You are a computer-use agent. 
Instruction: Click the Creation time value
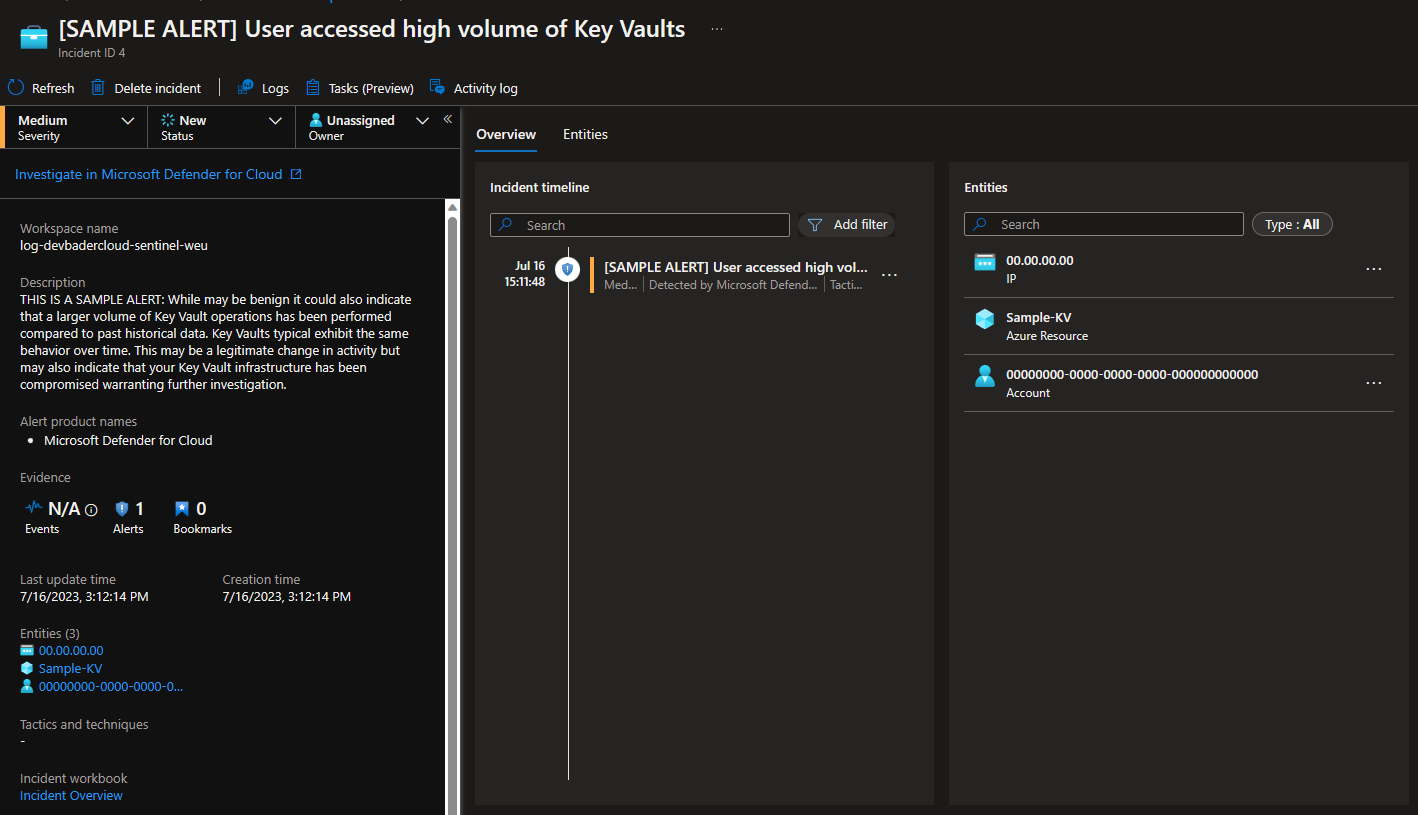pyautogui.click(x=286, y=597)
